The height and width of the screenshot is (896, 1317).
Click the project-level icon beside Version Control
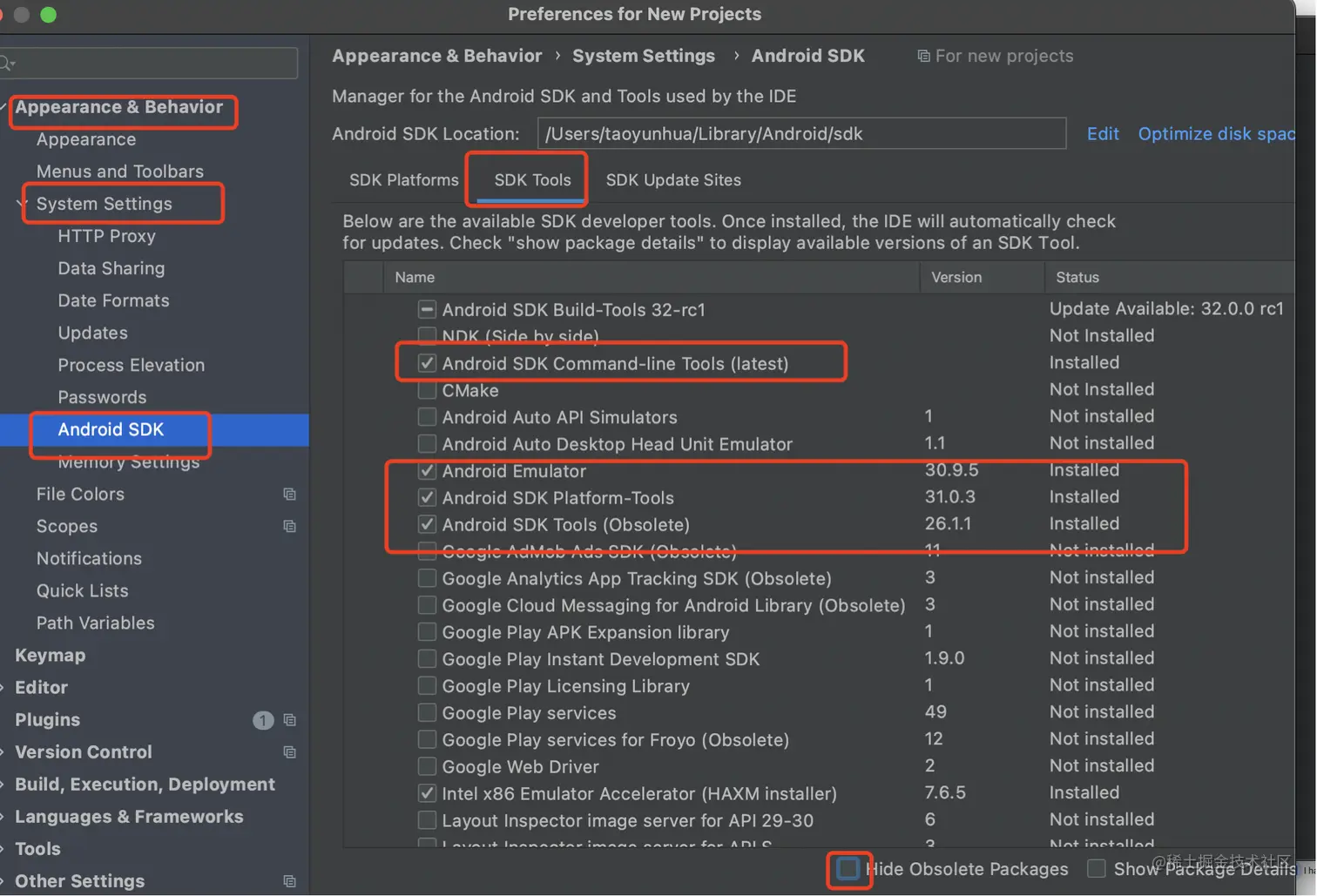290,752
